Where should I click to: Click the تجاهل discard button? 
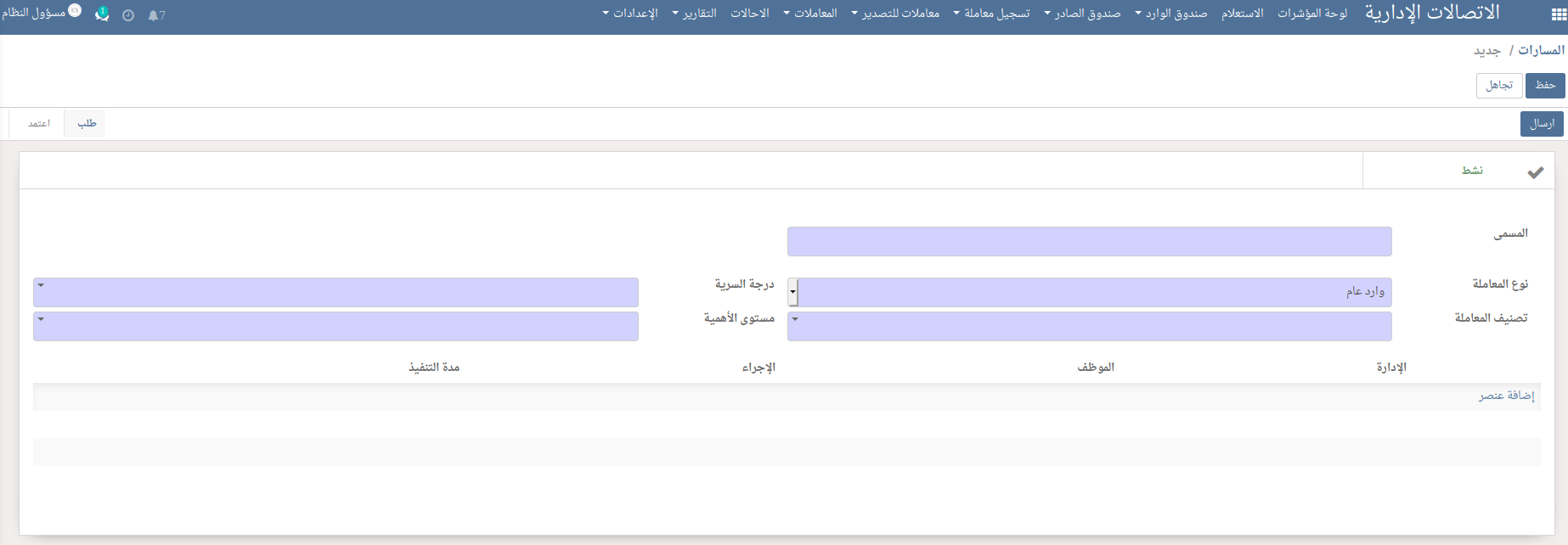tap(1499, 85)
